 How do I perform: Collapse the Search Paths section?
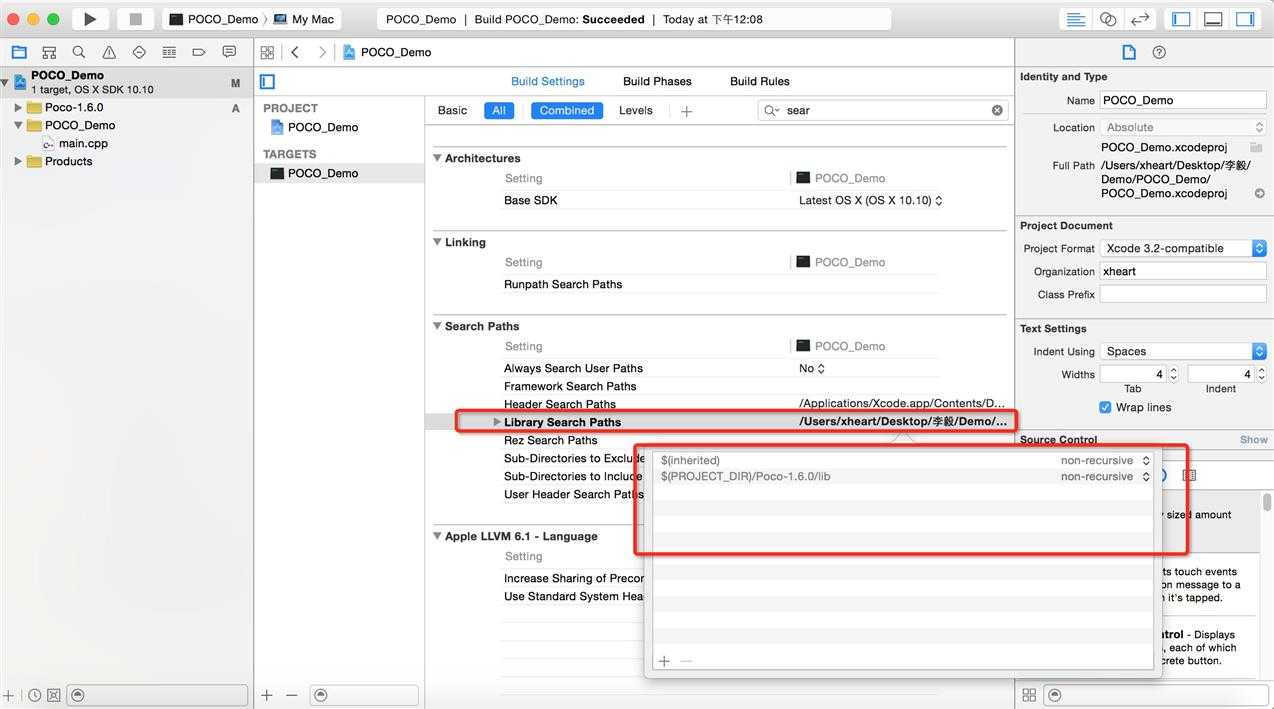pos(437,326)
